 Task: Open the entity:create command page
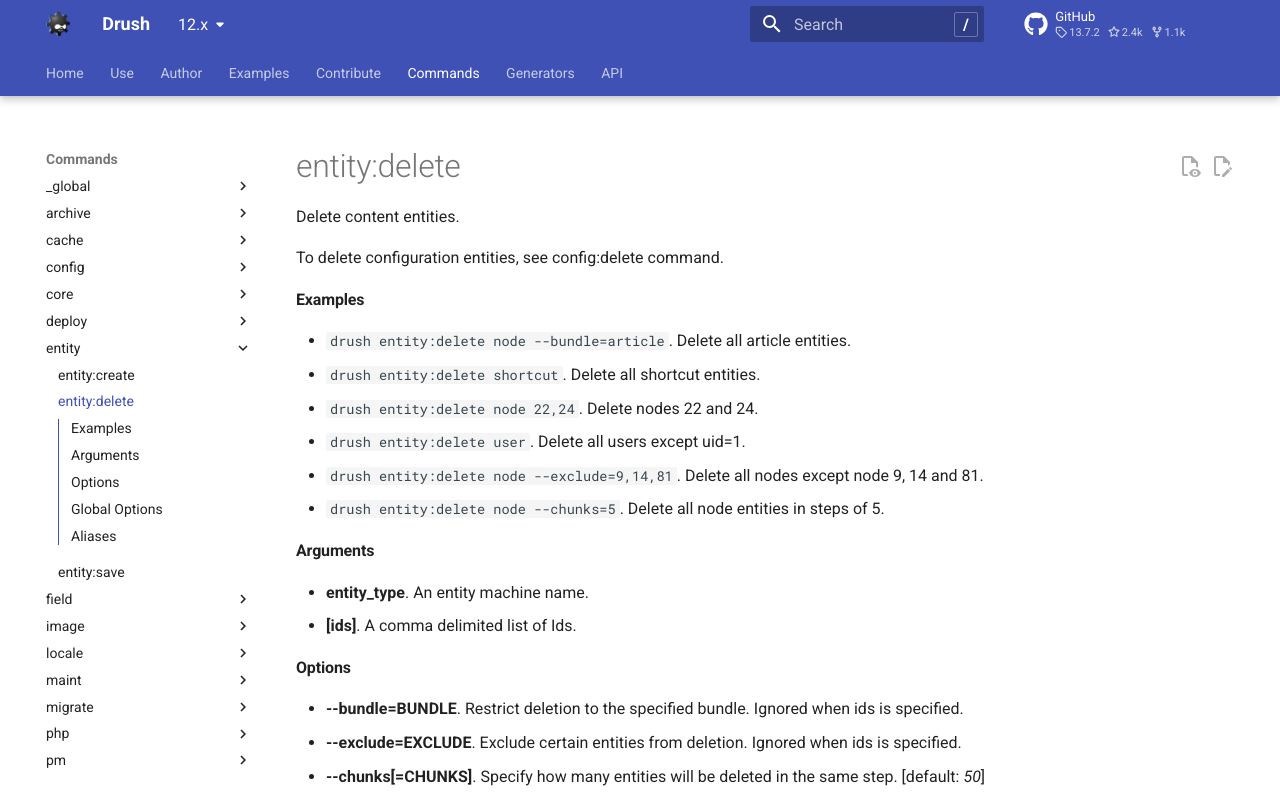(96, 375)
